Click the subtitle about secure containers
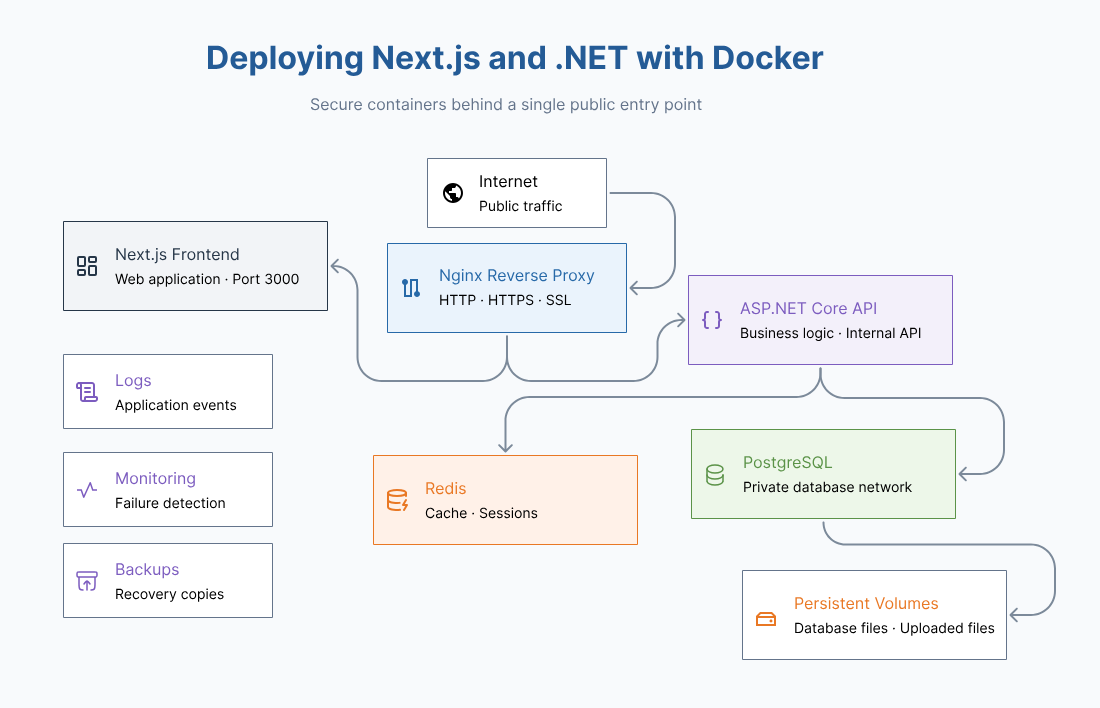Screen dimensions: 1100x708 tap(506, 105)
